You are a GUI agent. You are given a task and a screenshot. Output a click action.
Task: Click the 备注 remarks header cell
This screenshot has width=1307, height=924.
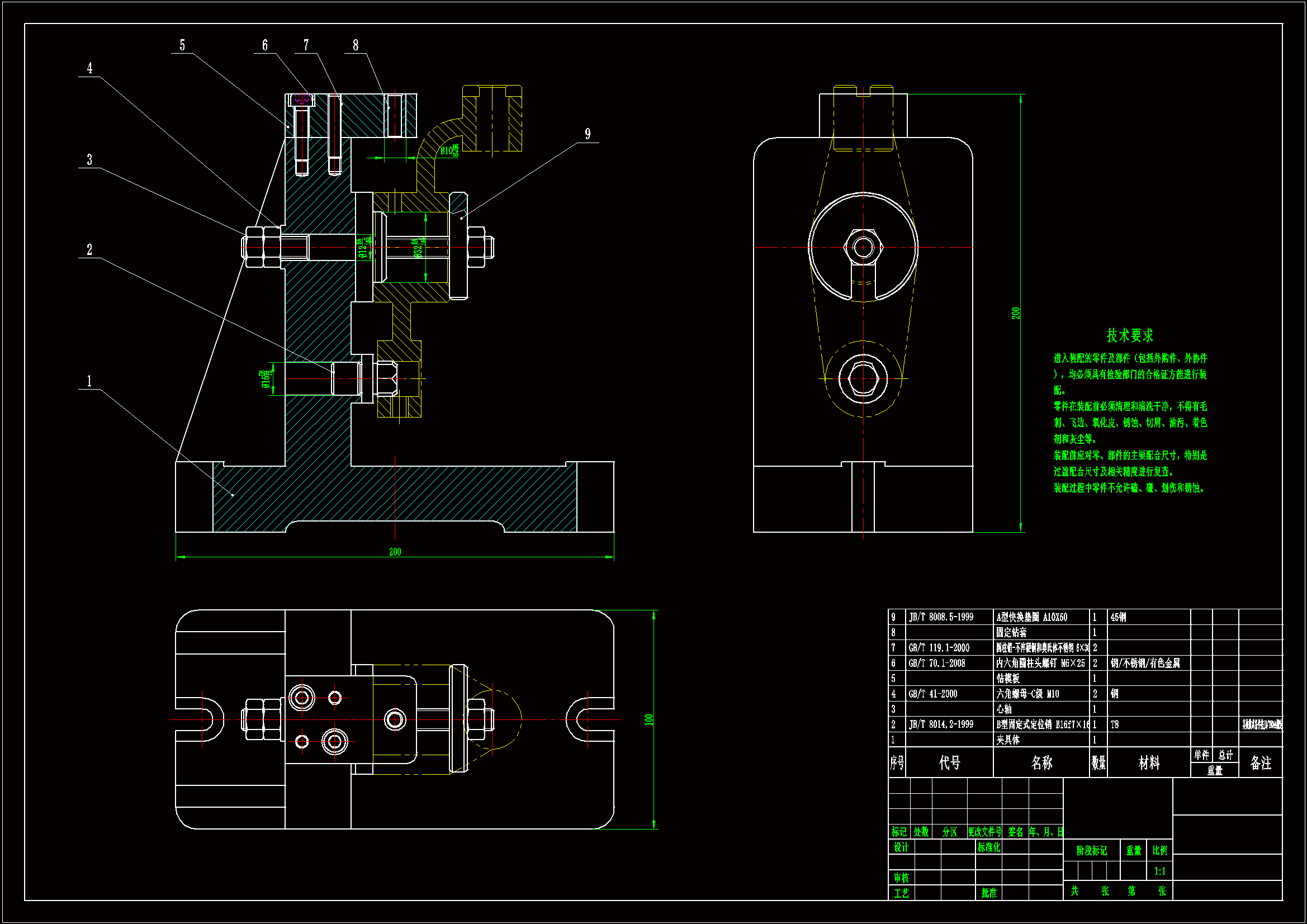[x=1260, y=763]
